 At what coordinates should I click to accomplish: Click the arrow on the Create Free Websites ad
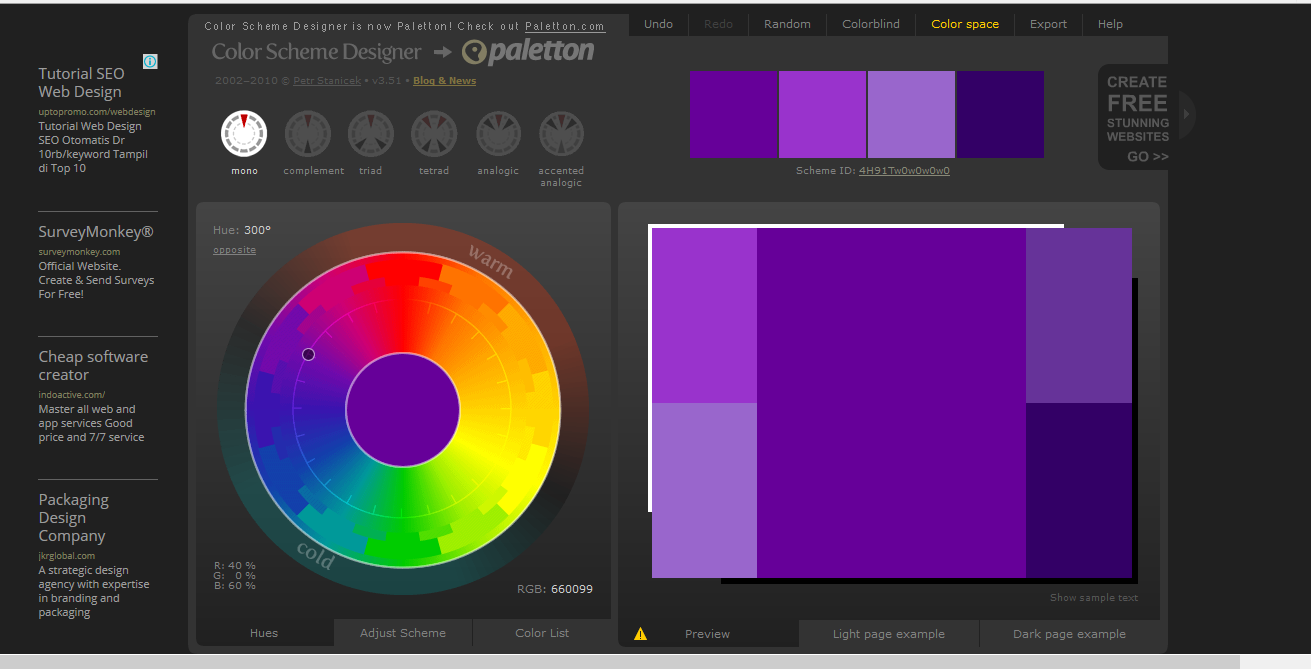point(1187,114)
